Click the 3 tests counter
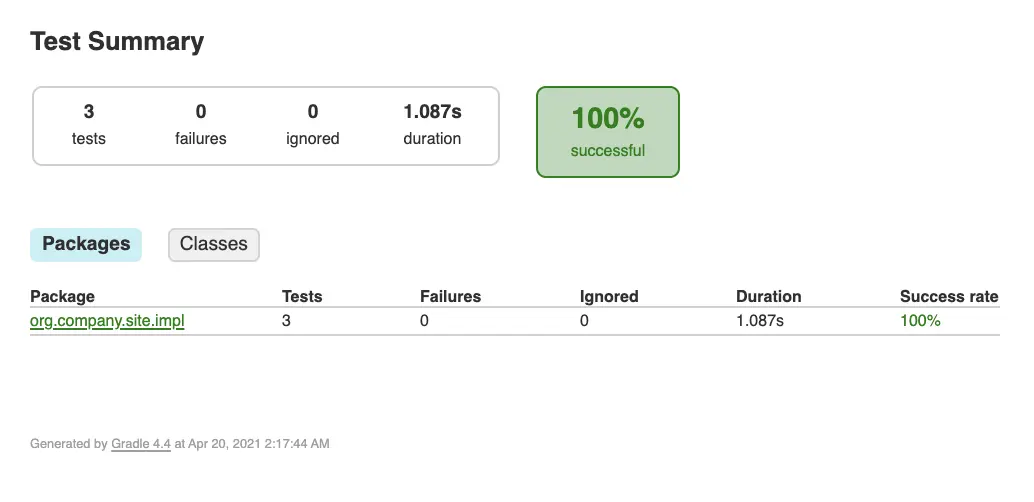The width and height of the screenshot is (1034, 502). [x=88, y=125]
